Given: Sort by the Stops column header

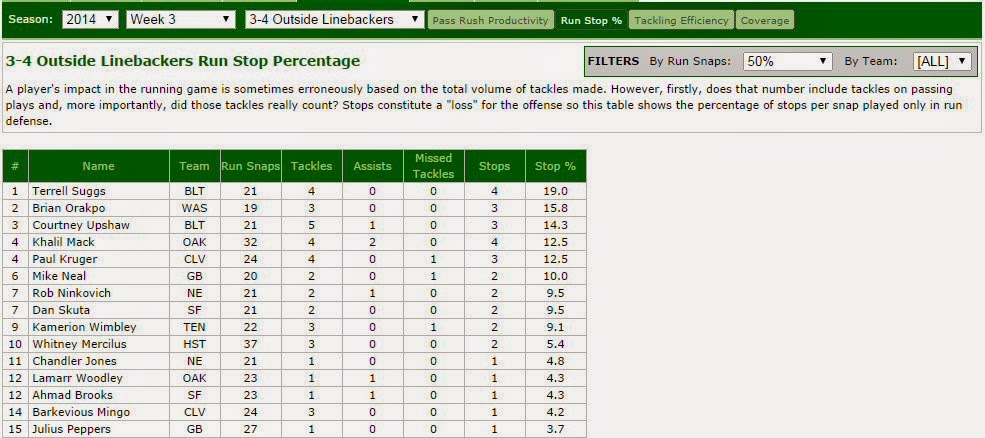Looking at the screenshot, I should (494, 166).
